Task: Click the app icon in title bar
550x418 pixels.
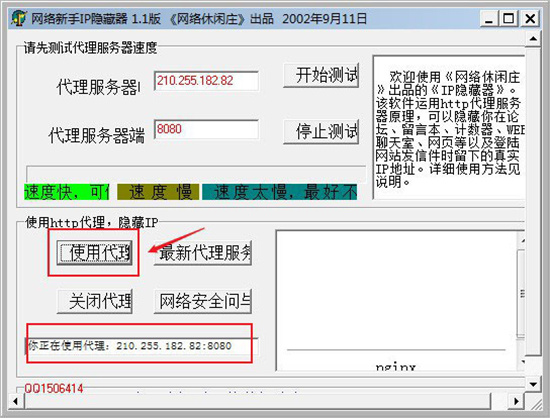Action: 19,18
